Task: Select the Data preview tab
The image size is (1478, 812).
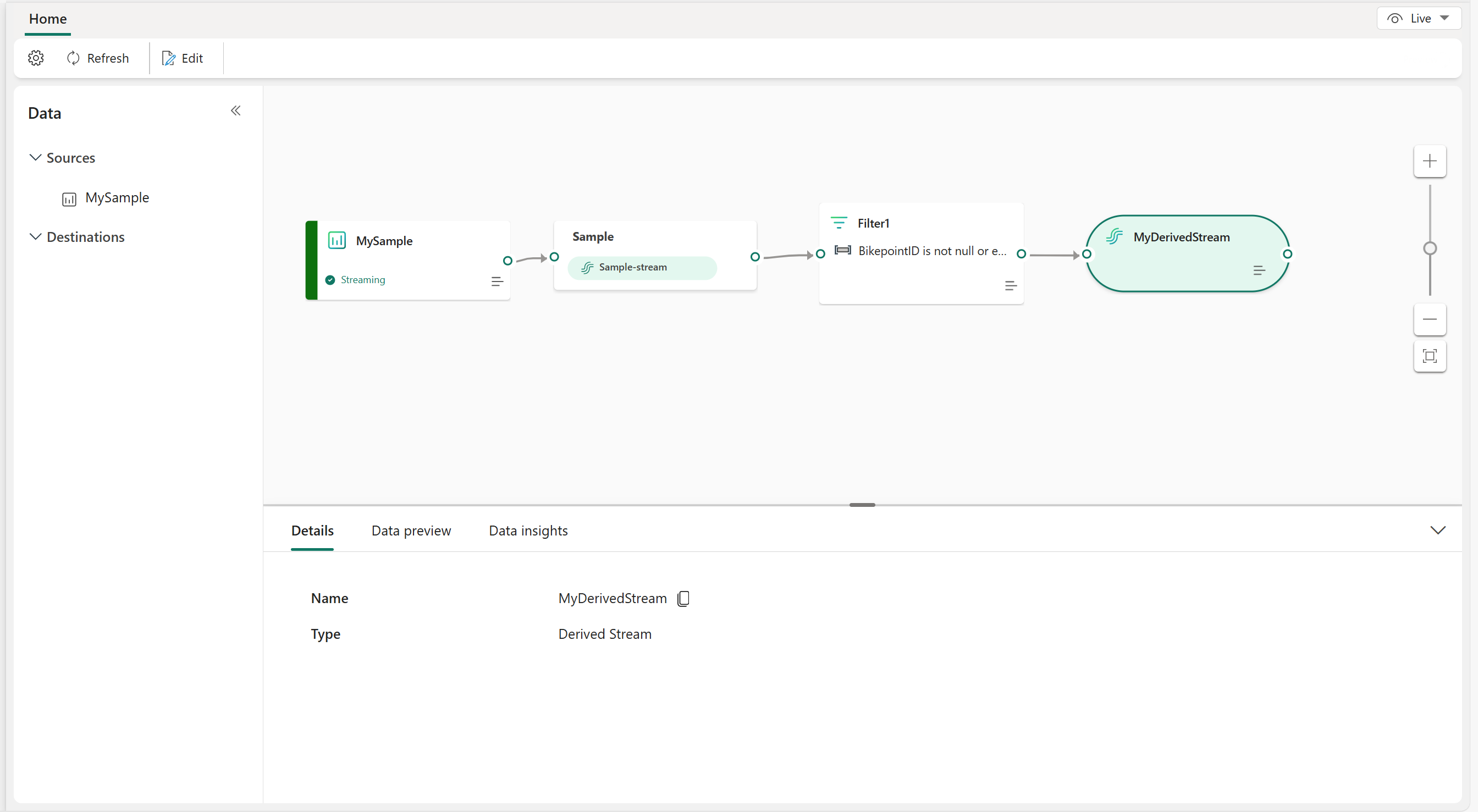Action: [x=411, y=531]
